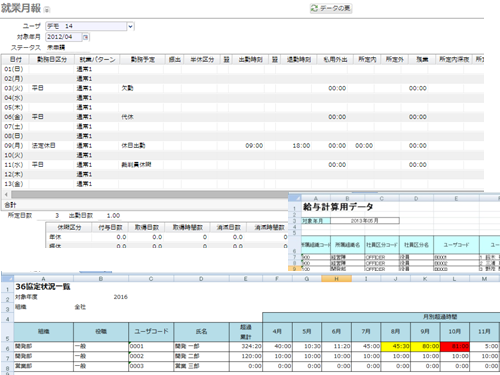Screen dimensions: 500x375
Task: Click column D header in the payroll sheet
Action: [x=416, y=199]
